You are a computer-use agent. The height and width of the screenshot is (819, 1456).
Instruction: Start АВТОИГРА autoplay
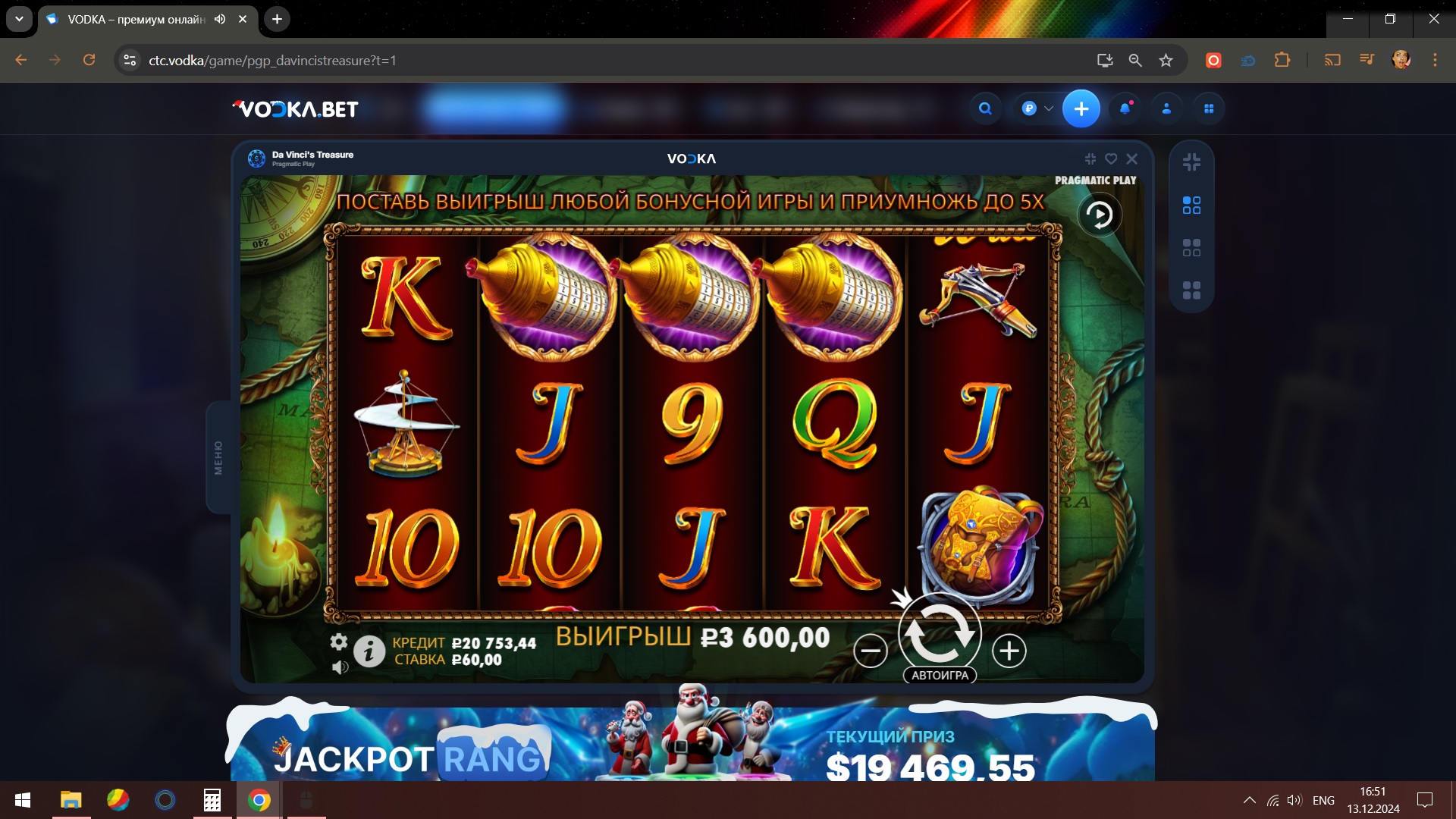click(x=940, y=675)
